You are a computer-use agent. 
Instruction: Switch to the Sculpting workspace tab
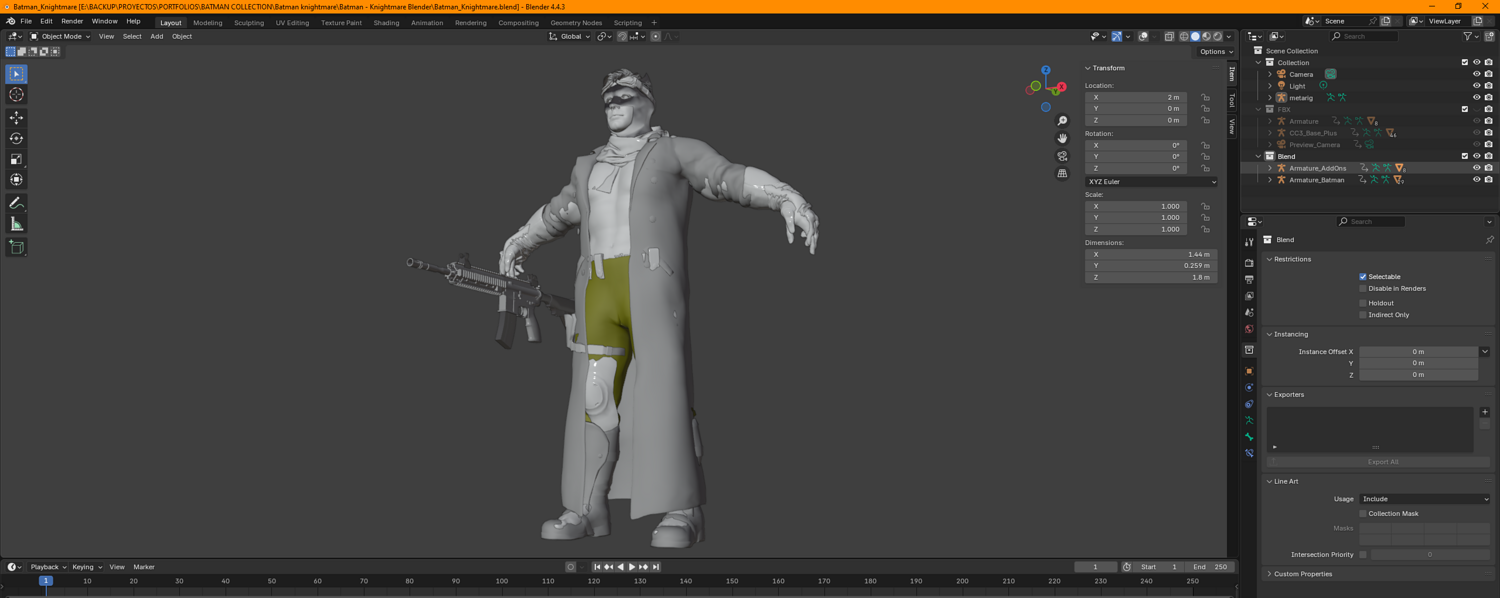tap(249, 23)
